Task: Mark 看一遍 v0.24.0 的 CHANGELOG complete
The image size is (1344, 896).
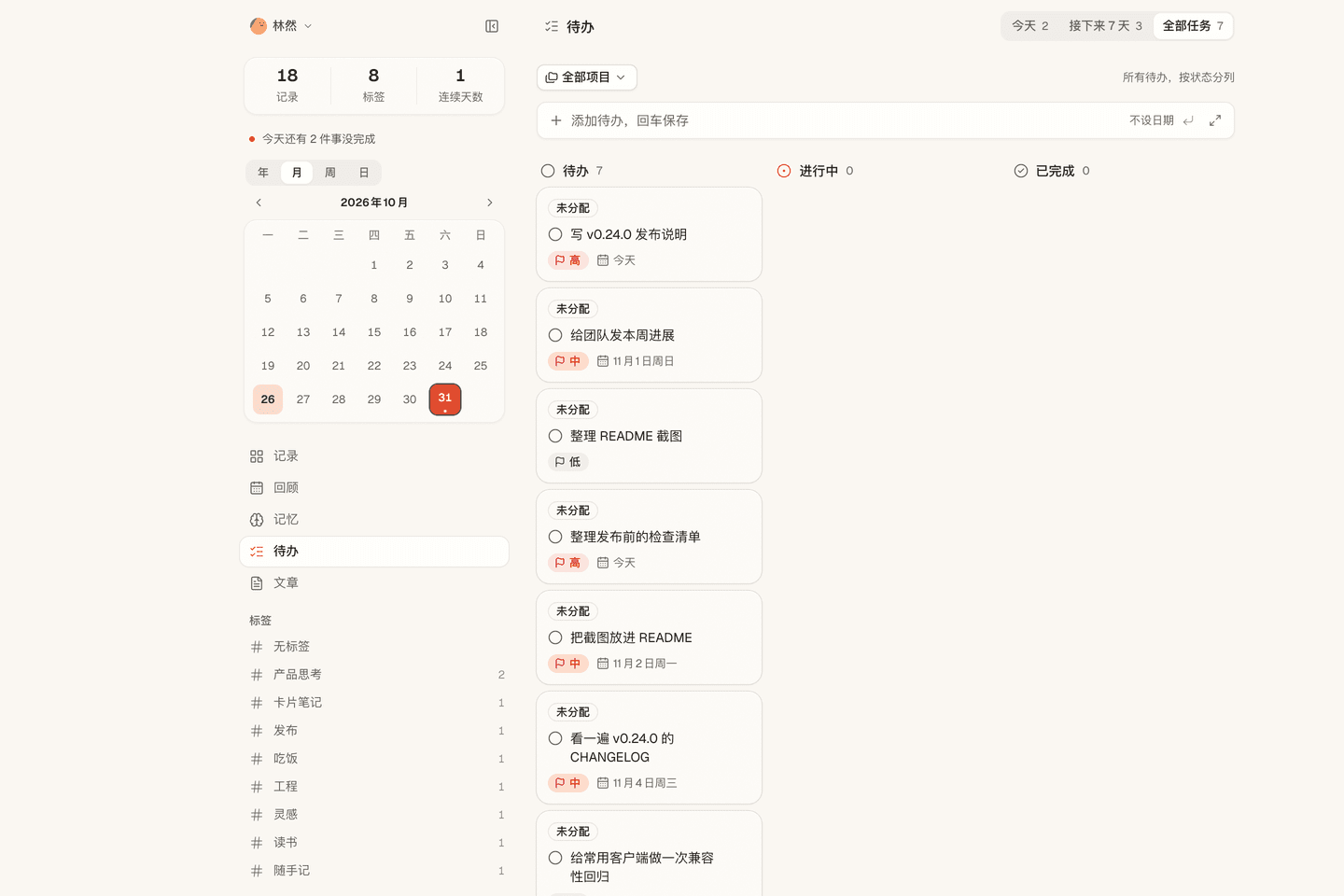Action: [x=555, y=738]
